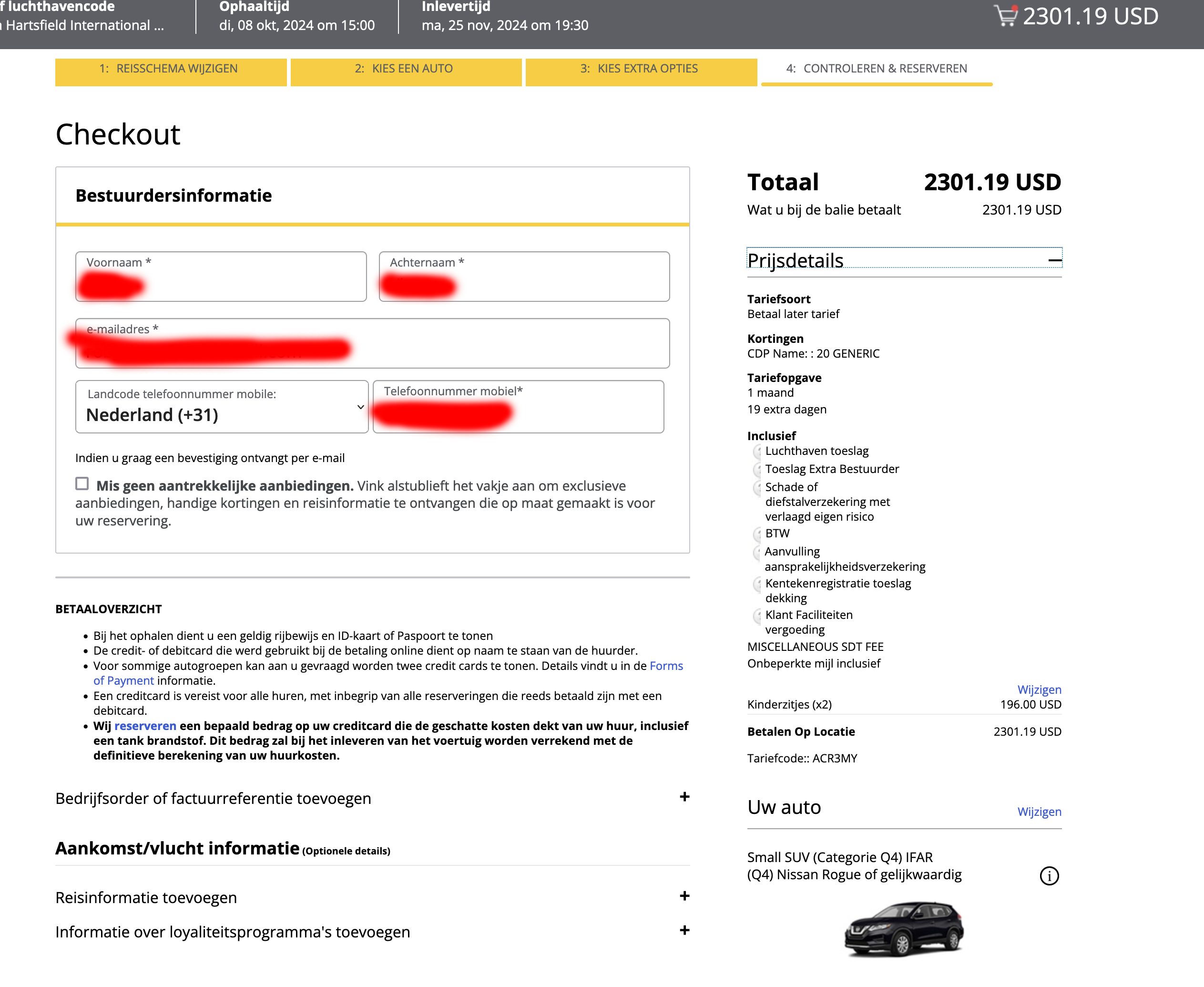Collapse the Prijsdetails section
The width and height of the screenshot is (1204, 987).
click(x=1054, y=260)
